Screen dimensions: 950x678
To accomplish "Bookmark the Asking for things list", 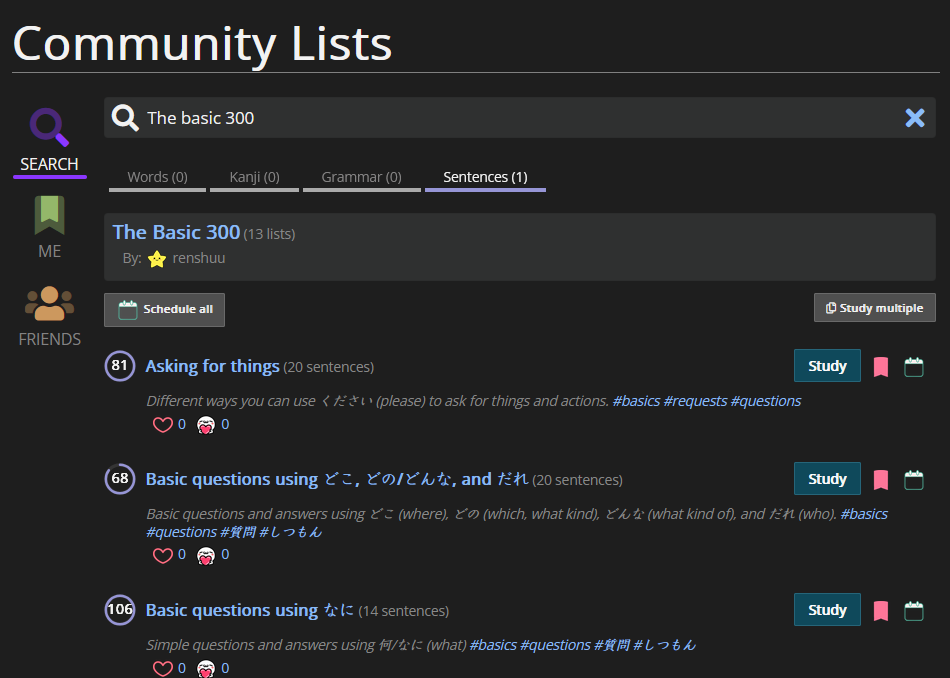I will pos(880,367).
